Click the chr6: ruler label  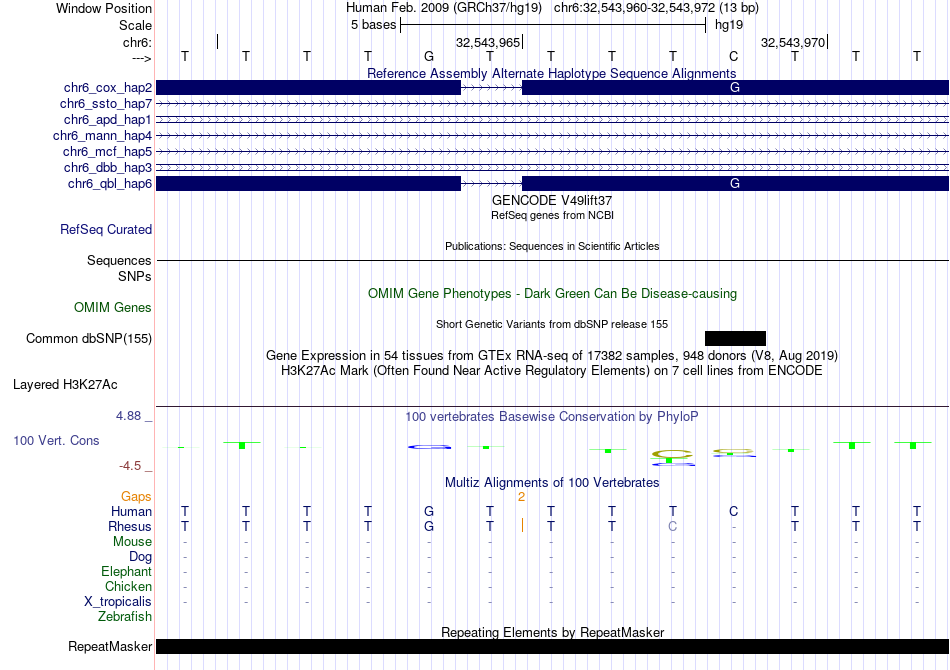137,42
